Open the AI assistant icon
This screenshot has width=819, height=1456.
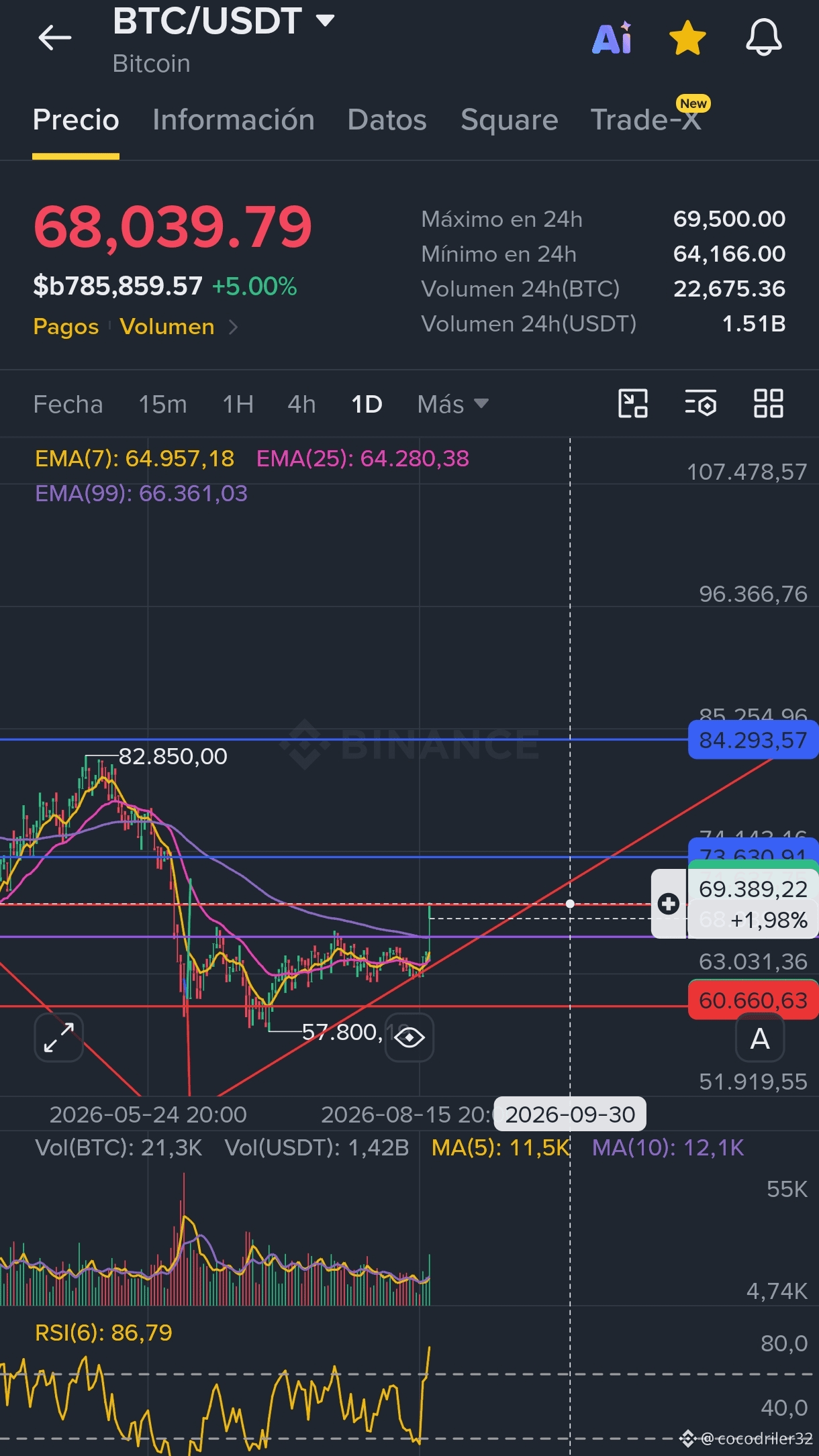pos(612,38)
